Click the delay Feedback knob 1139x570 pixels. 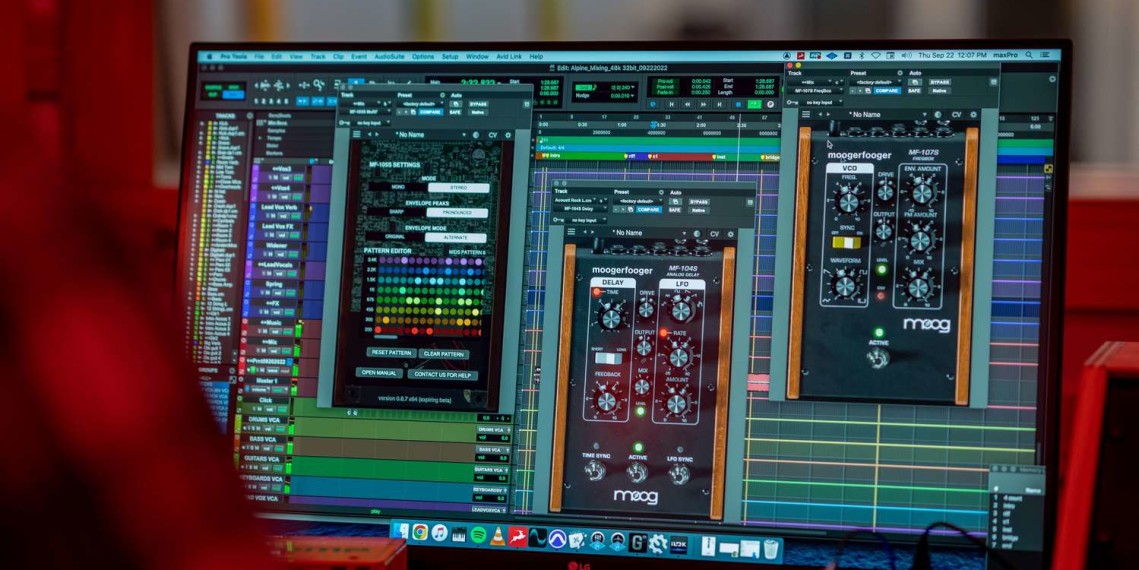pos(606,400)
